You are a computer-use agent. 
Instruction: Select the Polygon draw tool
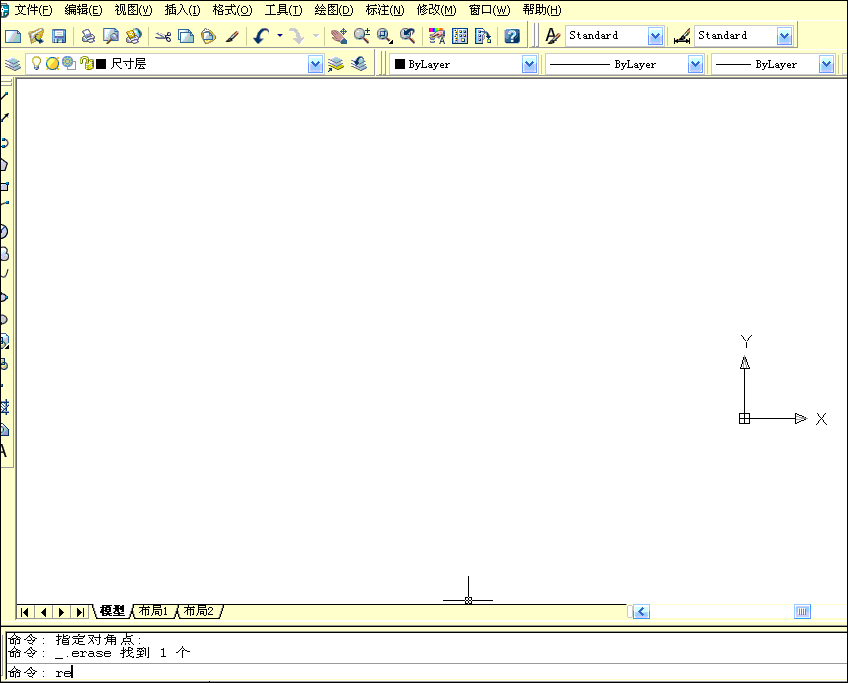[x=4, y=165]
